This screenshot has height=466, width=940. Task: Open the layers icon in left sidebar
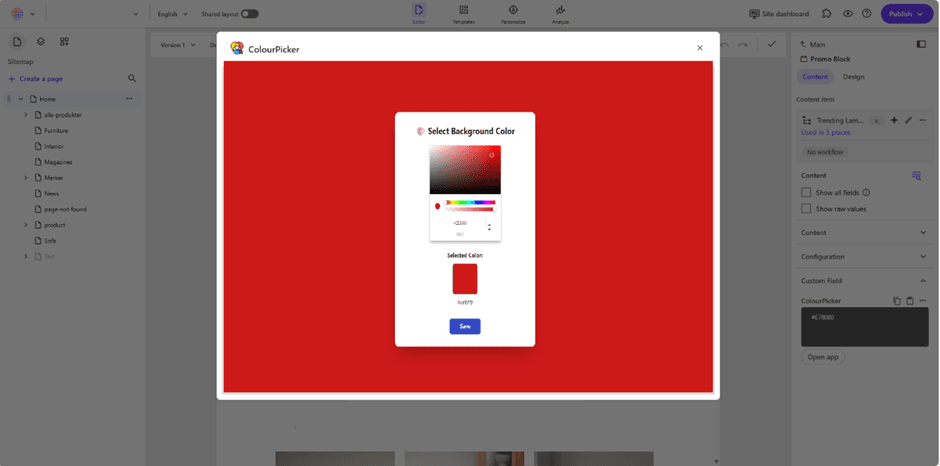[x=41, y=42]
